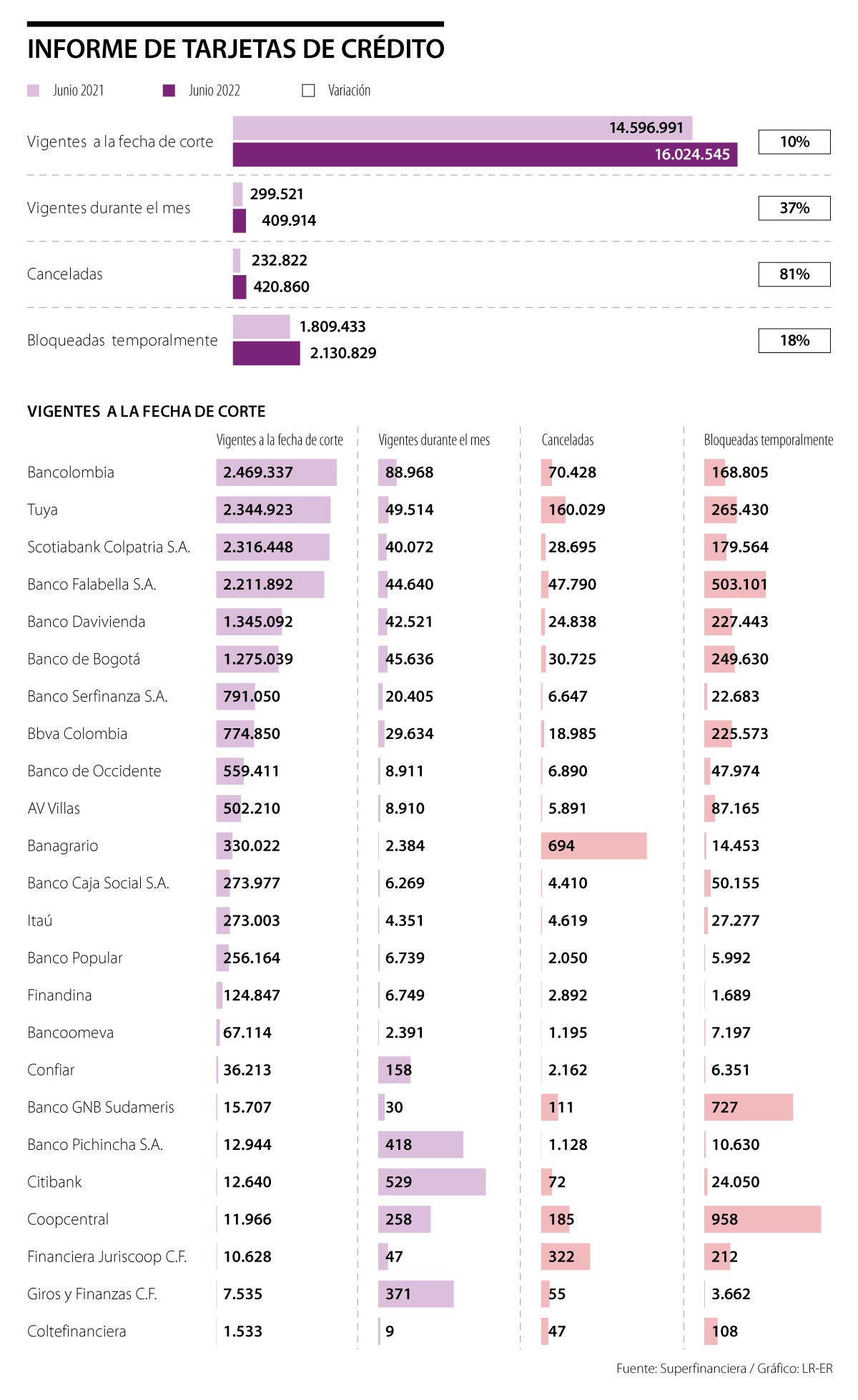Viewport: 858px width, 1400px height.
Task: Click the 10% variation box
Action: [794, 142]
